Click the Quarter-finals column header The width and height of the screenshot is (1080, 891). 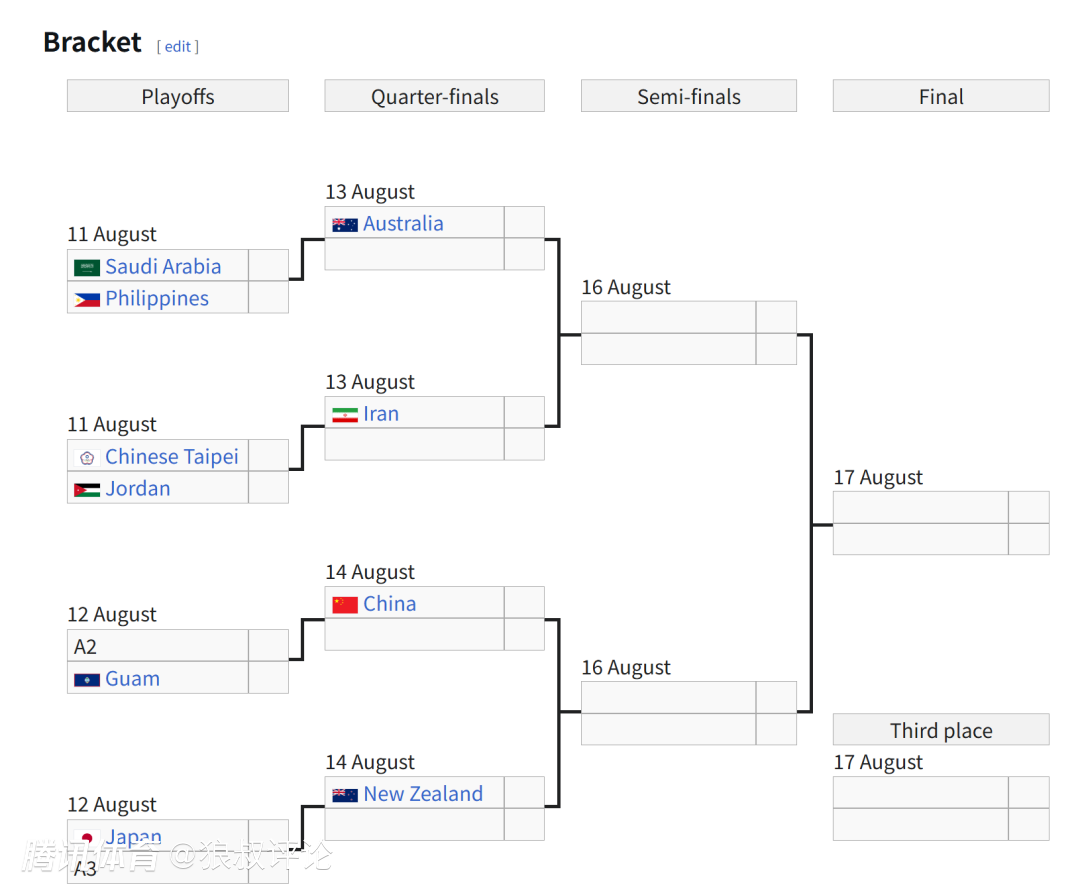(434, 97)
